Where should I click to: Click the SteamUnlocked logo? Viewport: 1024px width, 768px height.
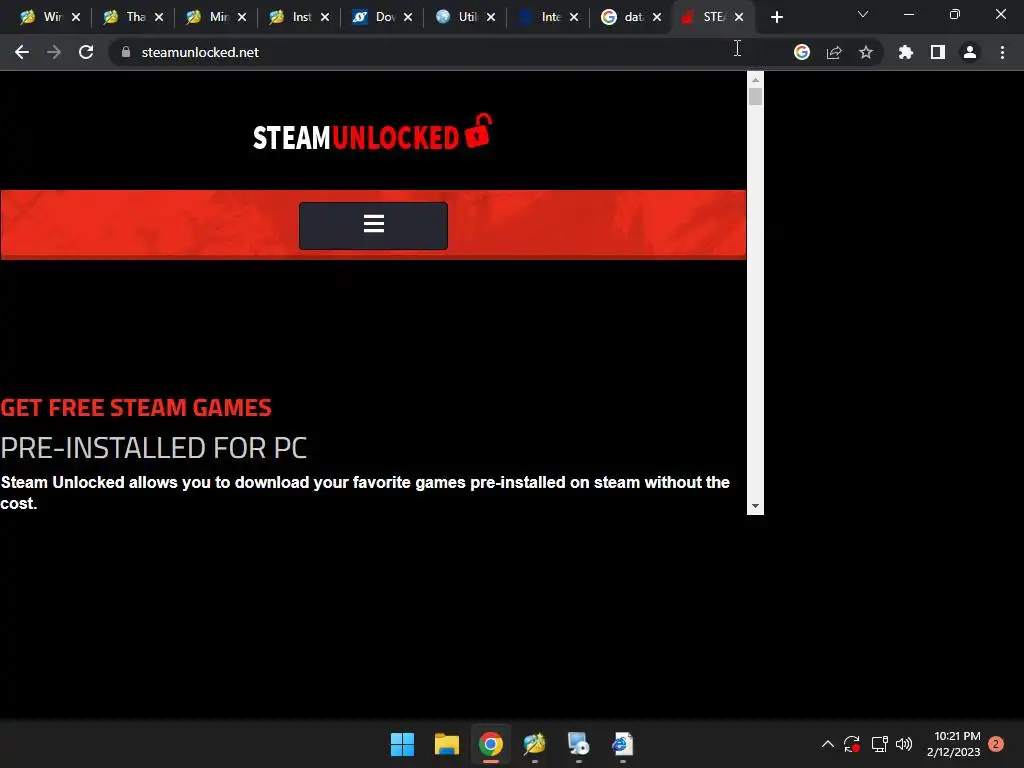372,133
